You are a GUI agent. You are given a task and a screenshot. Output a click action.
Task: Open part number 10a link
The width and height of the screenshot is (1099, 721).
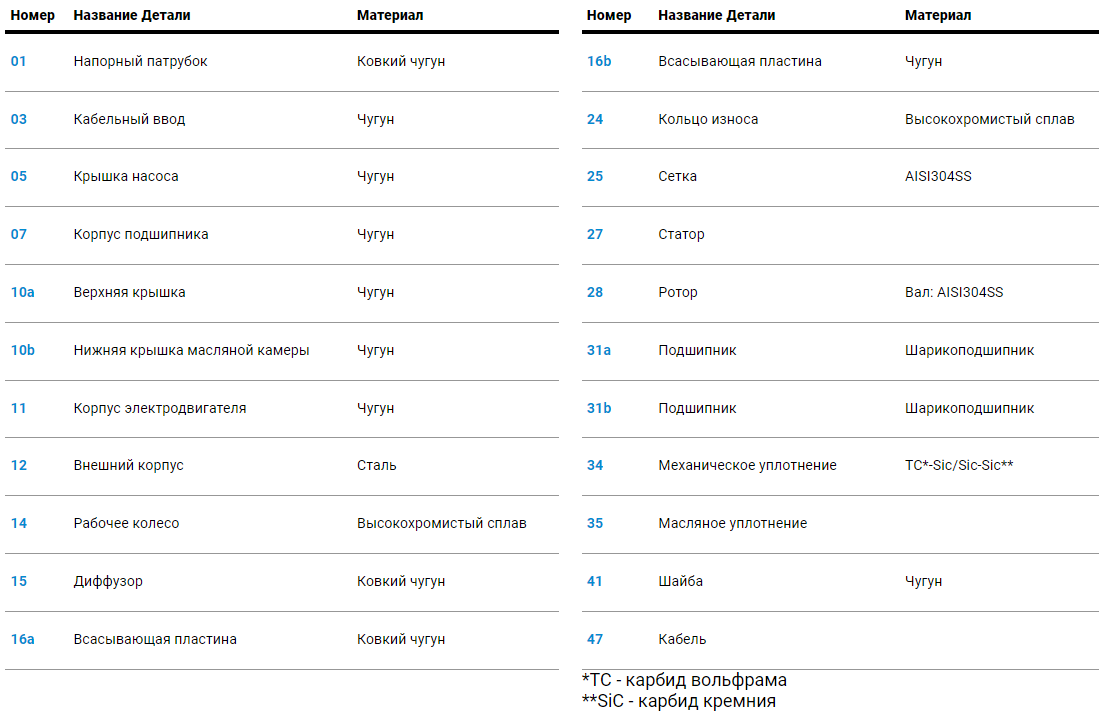(x=22, y=292)
